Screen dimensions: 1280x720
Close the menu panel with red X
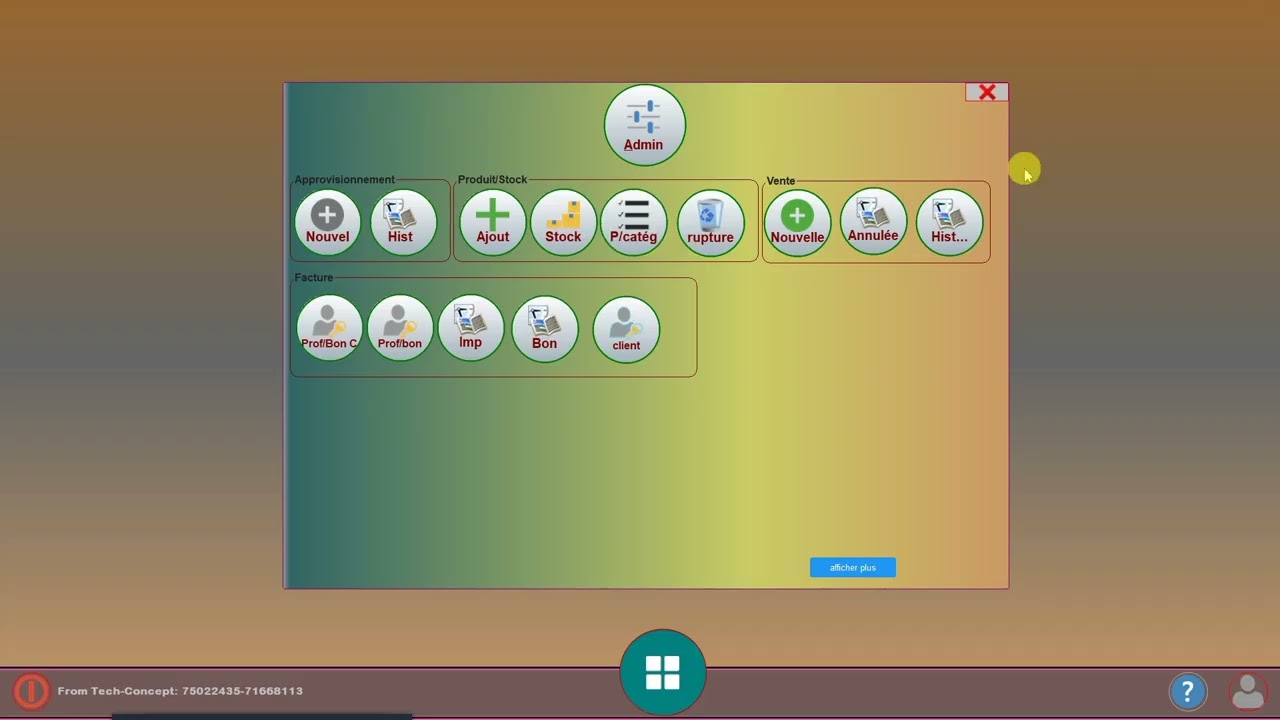pos(987,92)
